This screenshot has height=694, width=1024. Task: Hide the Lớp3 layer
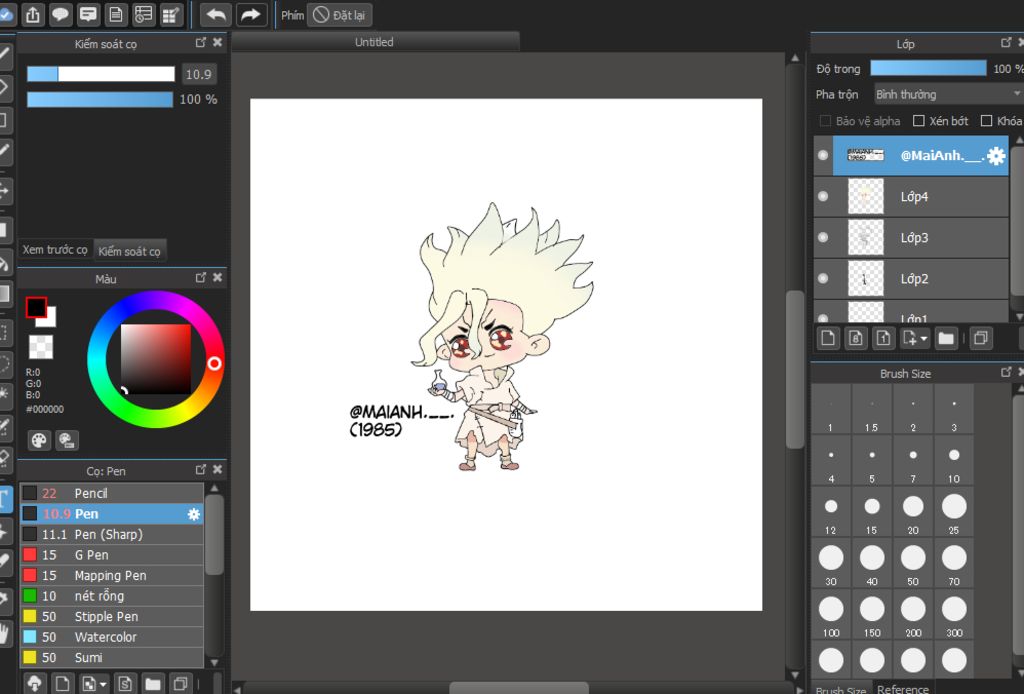[823, 237]
